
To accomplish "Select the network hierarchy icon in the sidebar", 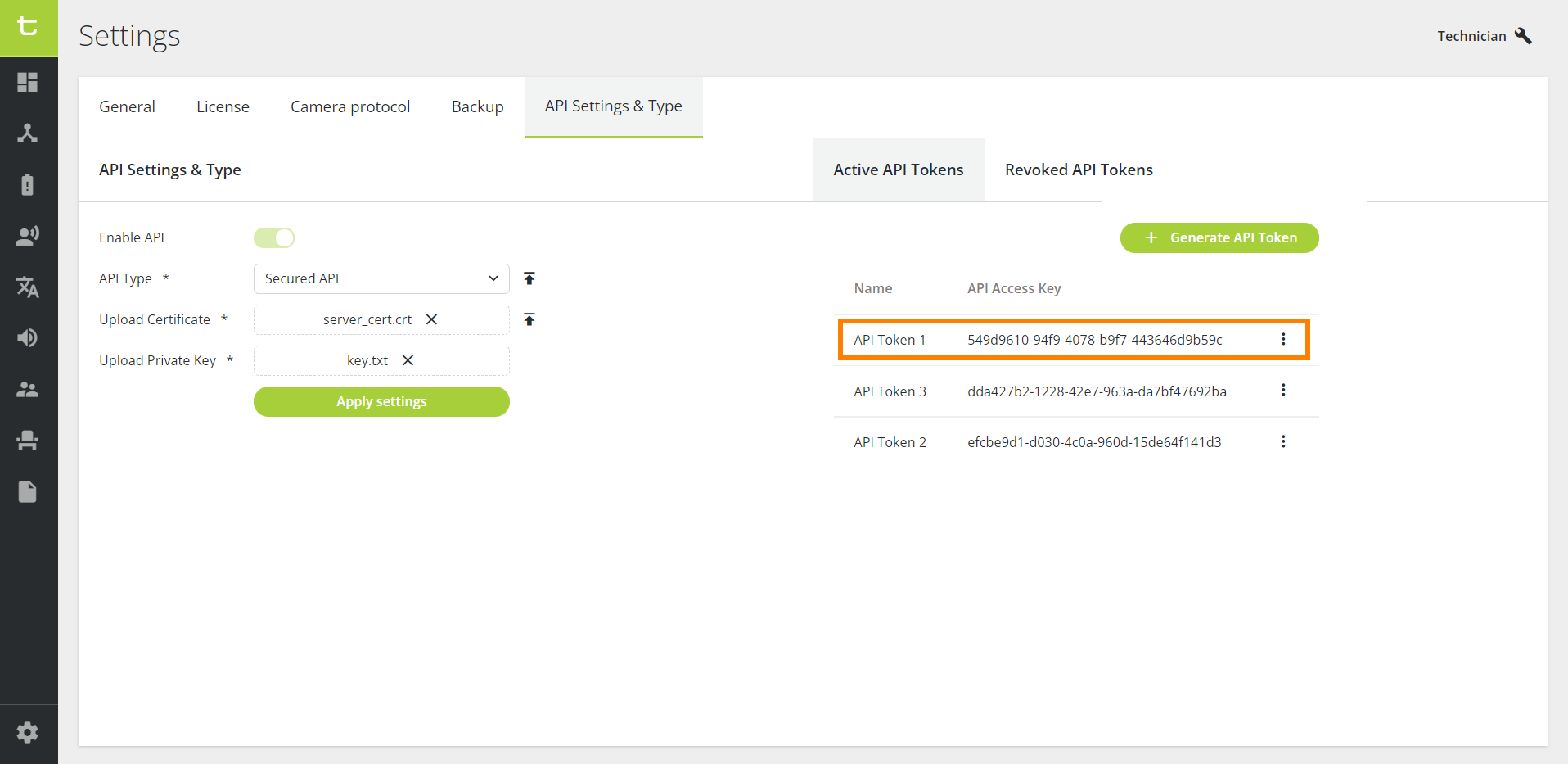I will [x=28, y=133].
